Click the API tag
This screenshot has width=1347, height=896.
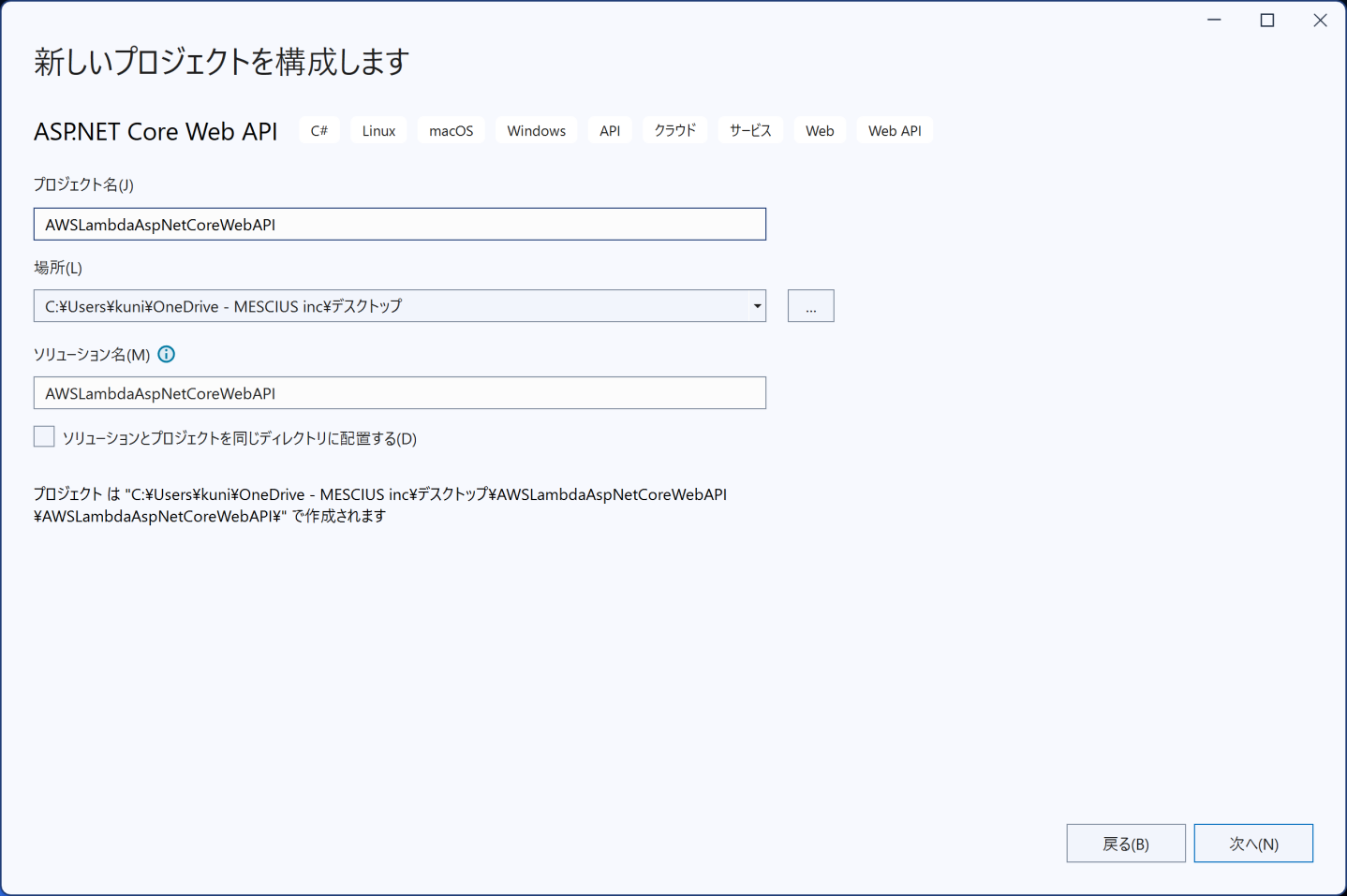click(610, 131)
